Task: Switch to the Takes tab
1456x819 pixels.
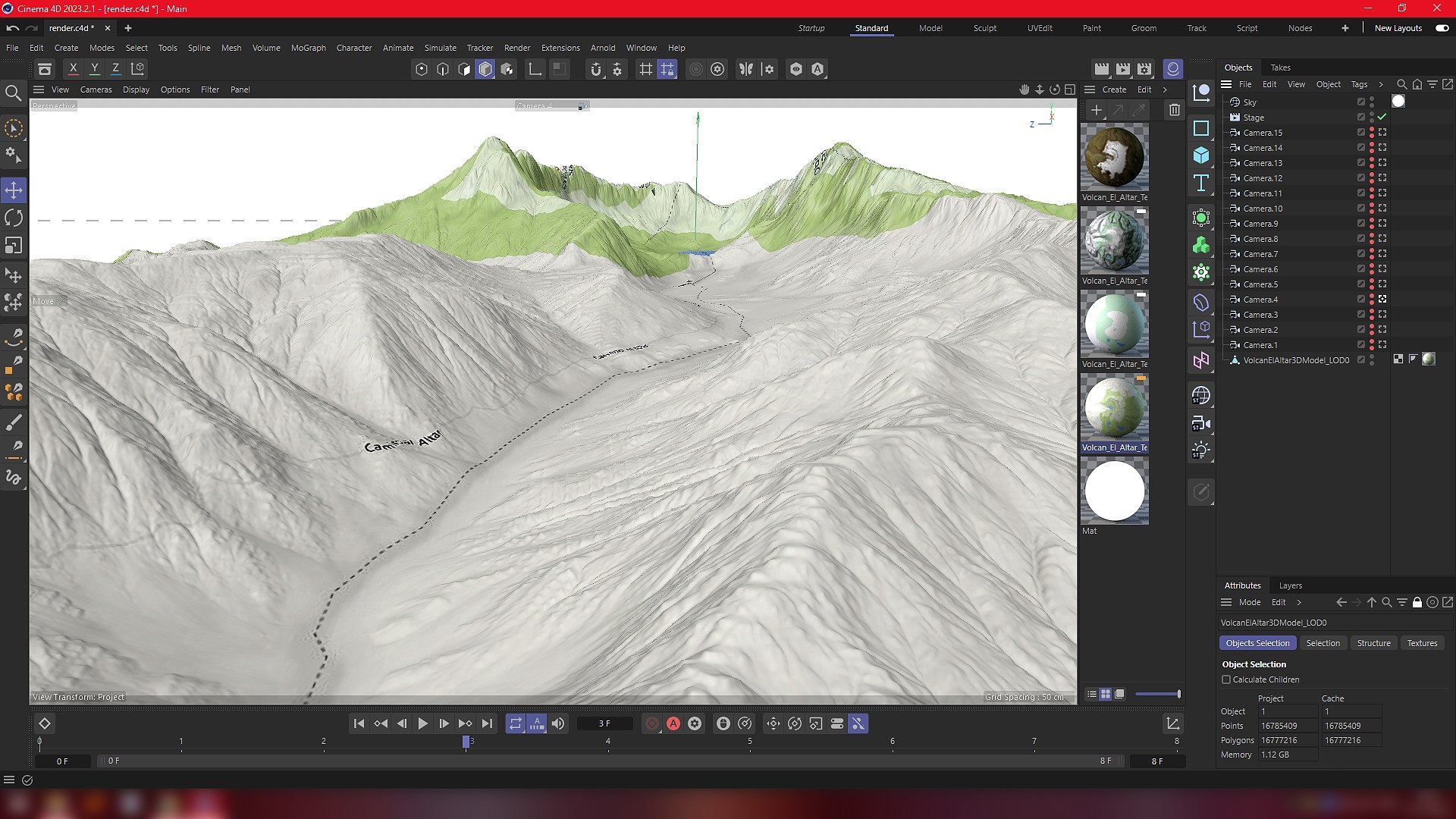Action: click(x=1280, y=67)
